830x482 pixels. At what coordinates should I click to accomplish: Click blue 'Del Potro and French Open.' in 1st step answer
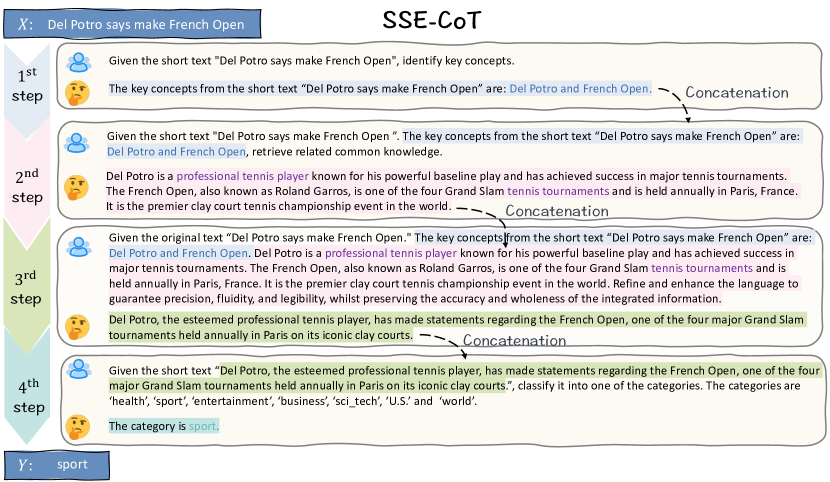point(581,89)
